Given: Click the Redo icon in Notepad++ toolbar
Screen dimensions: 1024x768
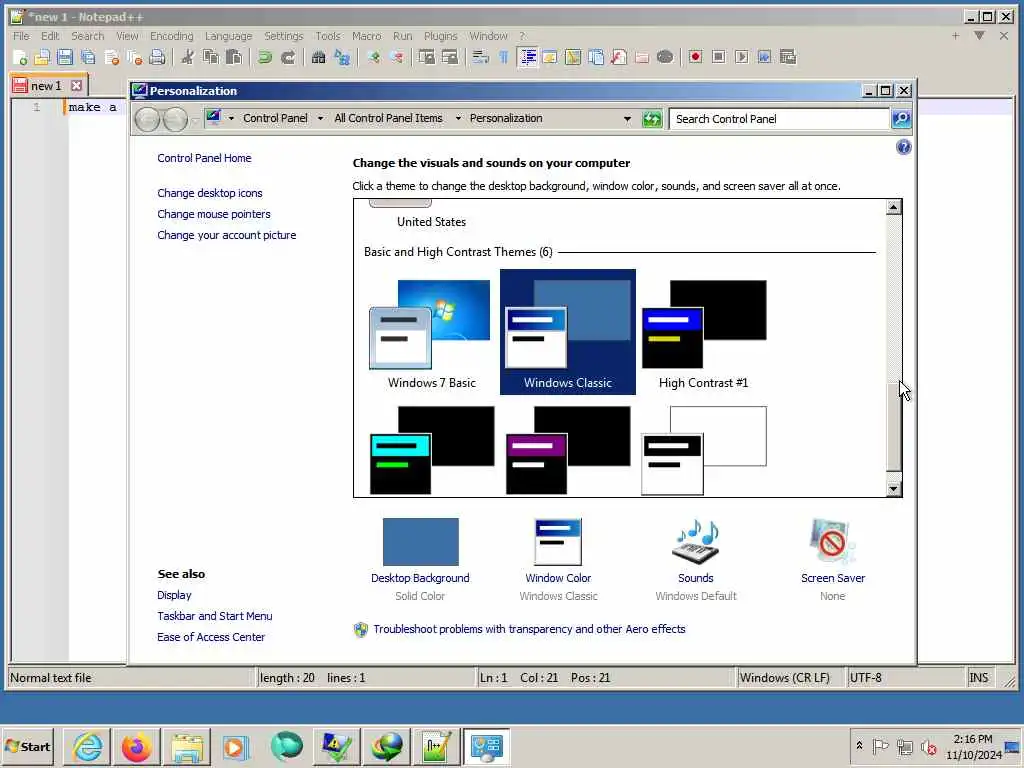Looking at the screenshot, I should (x=288, y=57).
